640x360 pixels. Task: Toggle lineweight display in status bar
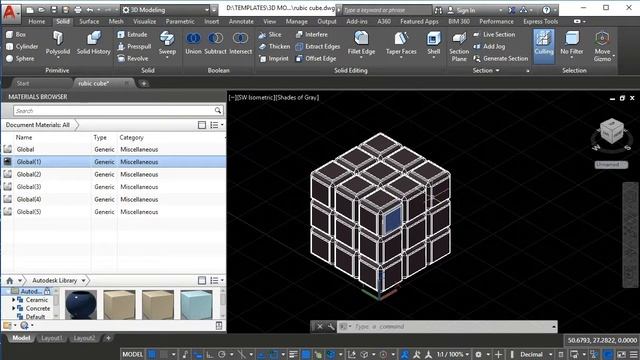pos(293,354)
